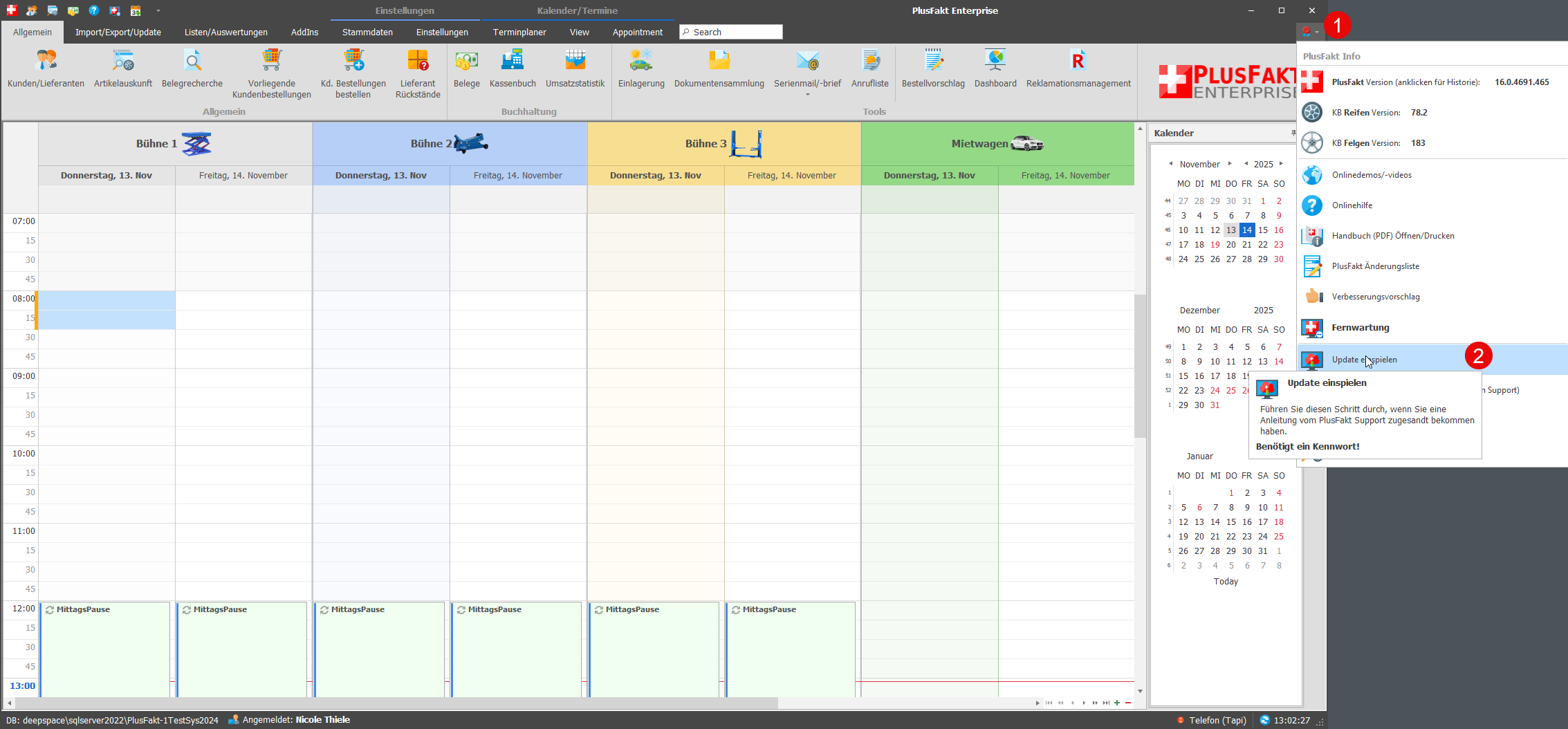Launch Belegrecherche search

click(x=192, y=68)
